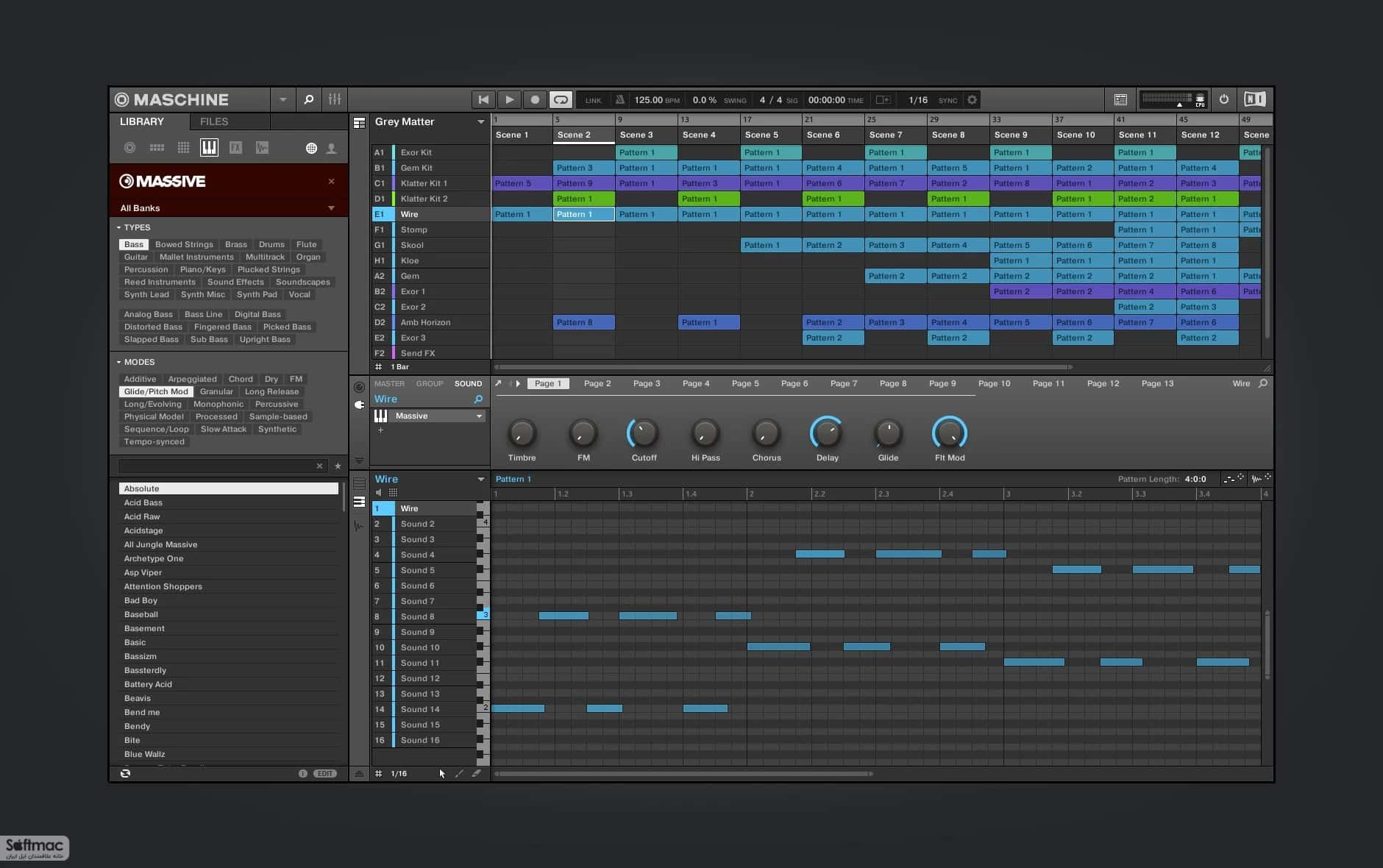Click the Flt Mod knob
The height and width of the screenshot is (868, 1383).
point(950,433)
